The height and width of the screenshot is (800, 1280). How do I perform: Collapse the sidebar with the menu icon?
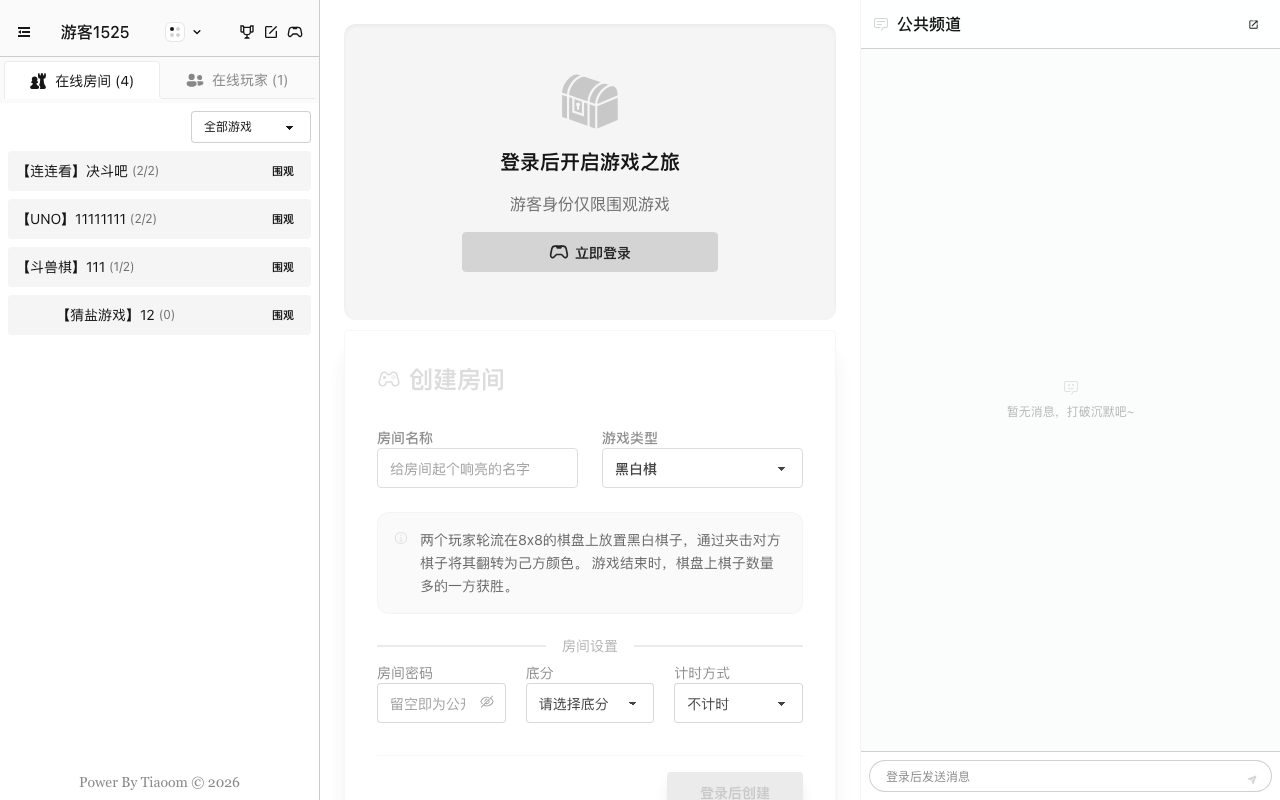24,32
